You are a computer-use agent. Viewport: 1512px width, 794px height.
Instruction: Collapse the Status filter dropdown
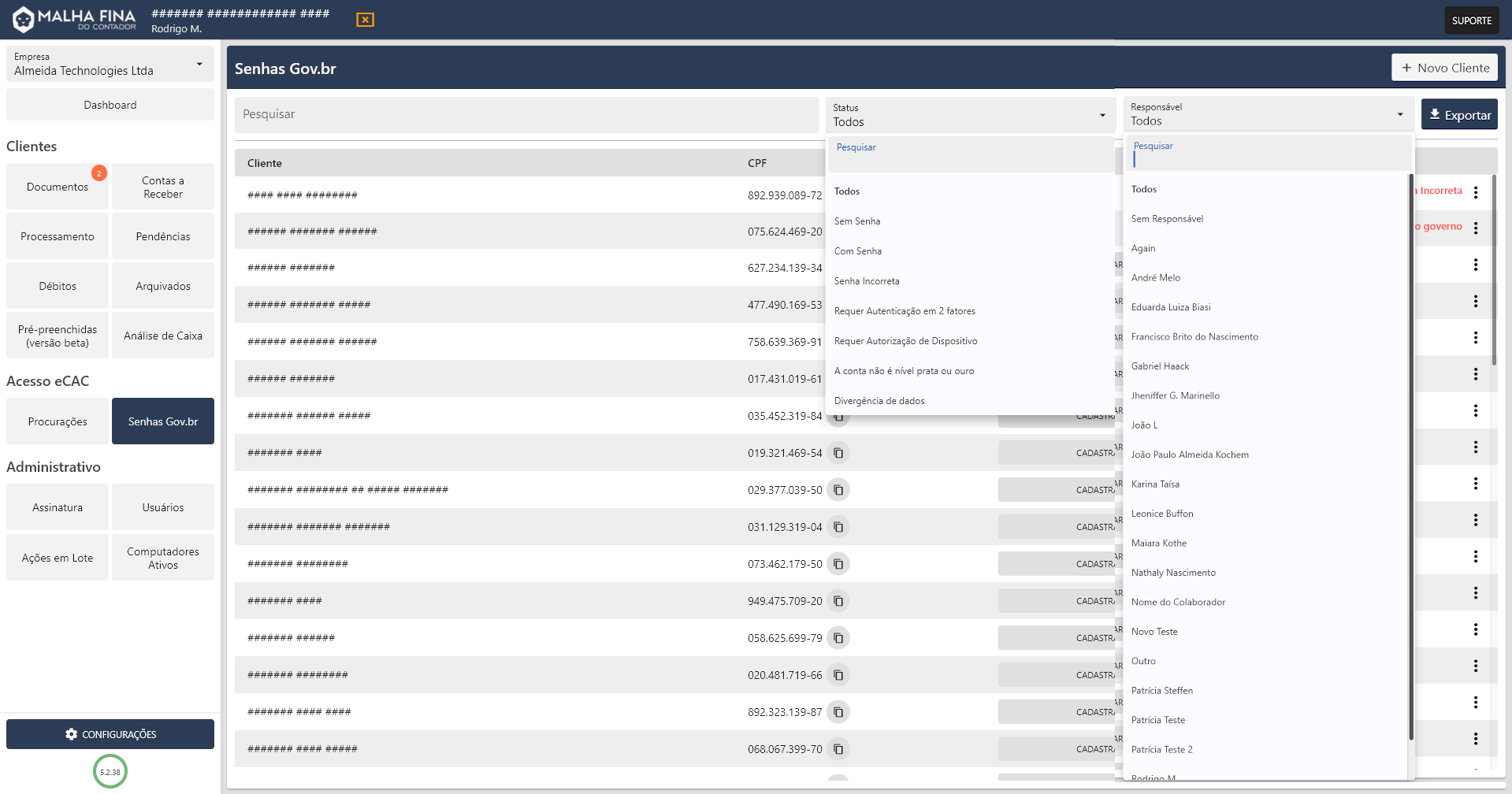click(x=1101, y=116)
